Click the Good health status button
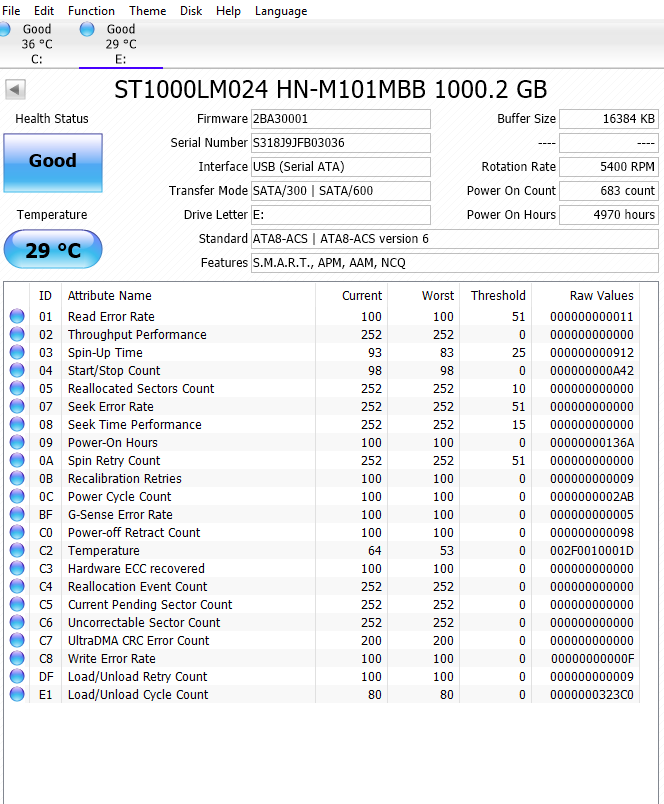 click(x=53, y=162)
